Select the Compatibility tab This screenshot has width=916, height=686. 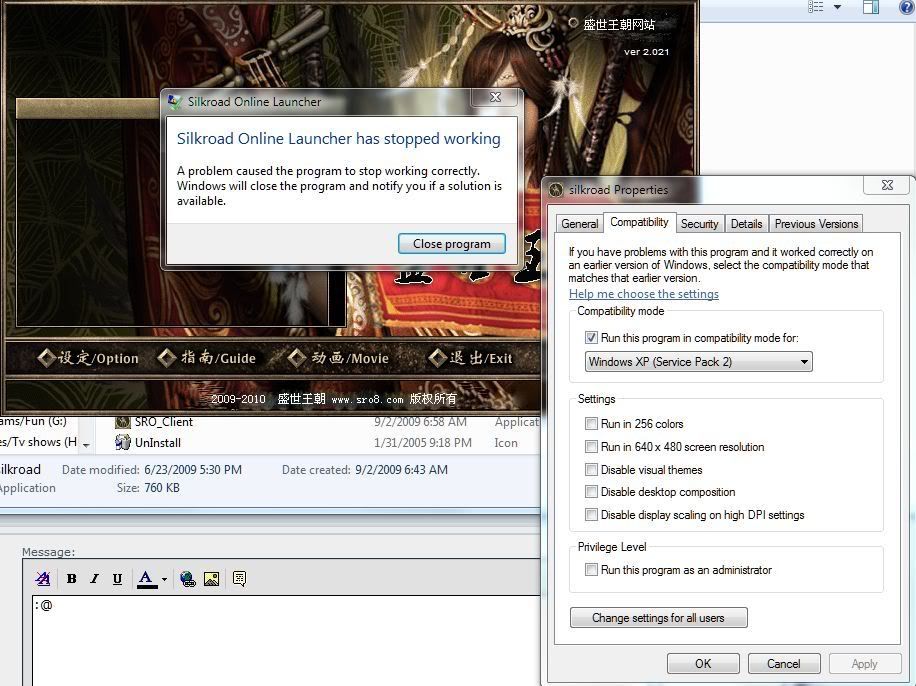(x=639, y=222)
